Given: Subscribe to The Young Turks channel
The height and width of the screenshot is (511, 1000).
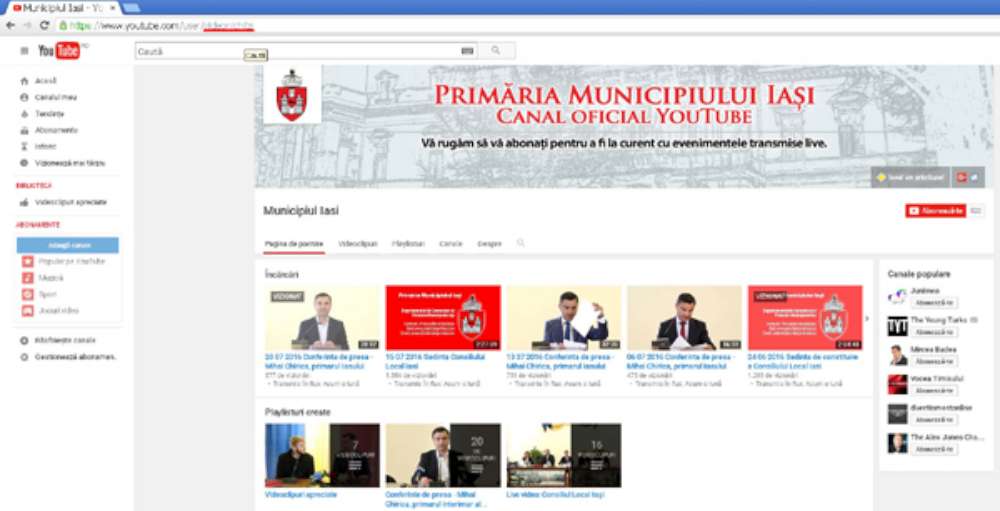Looking at the screenshot, I should tap(934, 332).
